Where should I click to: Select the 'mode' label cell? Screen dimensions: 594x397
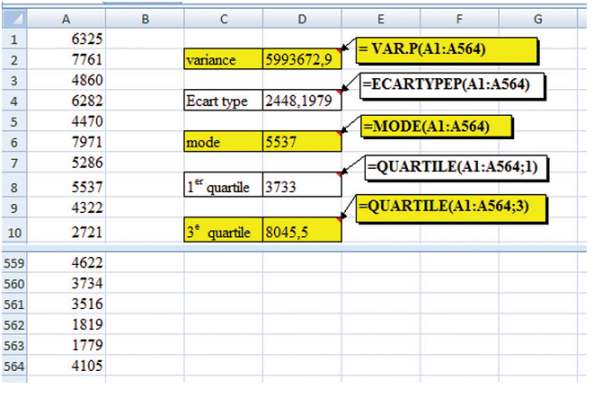(x=224, y=142)
